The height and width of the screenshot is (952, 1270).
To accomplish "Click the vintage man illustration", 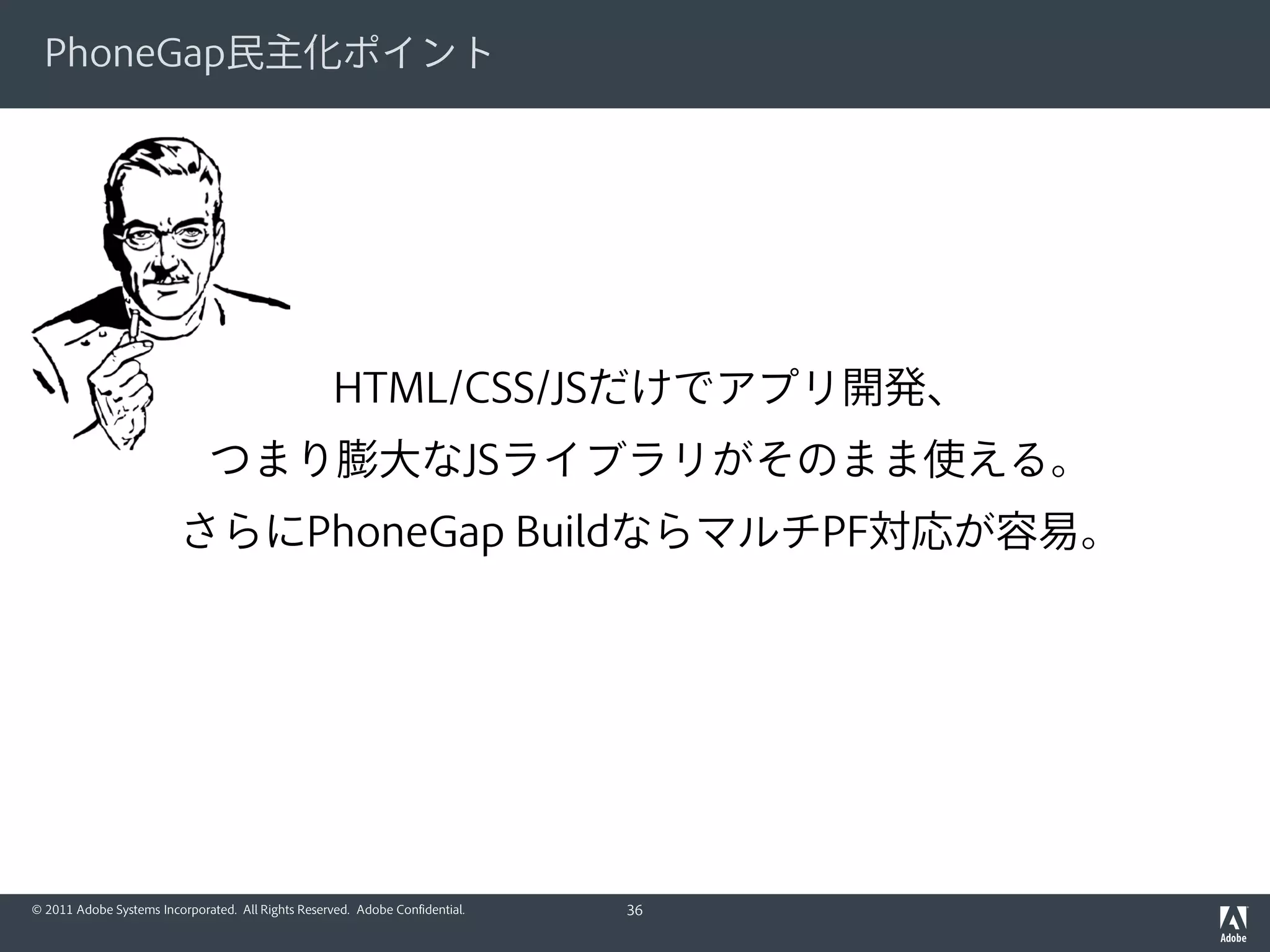I will click(161, 293).
